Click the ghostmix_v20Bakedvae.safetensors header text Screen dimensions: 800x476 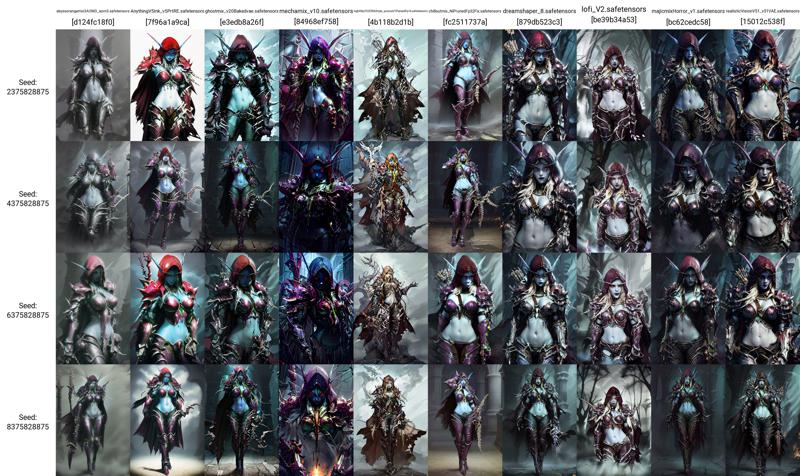pos(242,11)
